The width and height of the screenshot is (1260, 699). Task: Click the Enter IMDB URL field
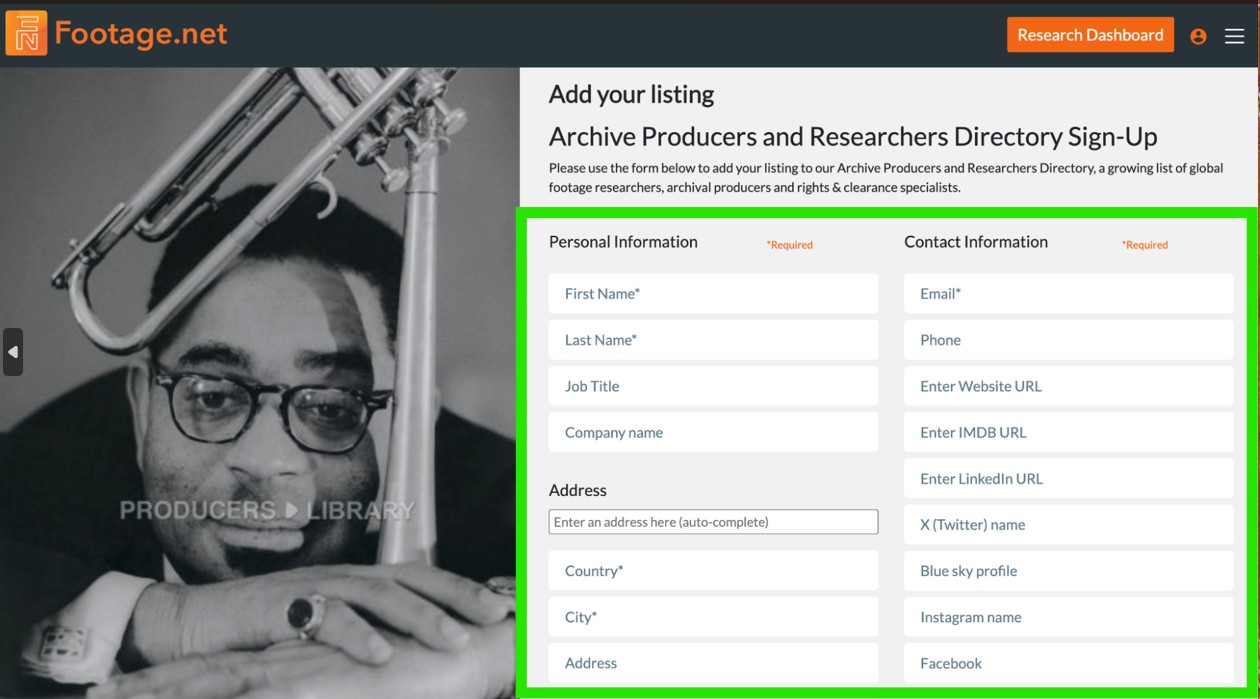pos(1068,432)
